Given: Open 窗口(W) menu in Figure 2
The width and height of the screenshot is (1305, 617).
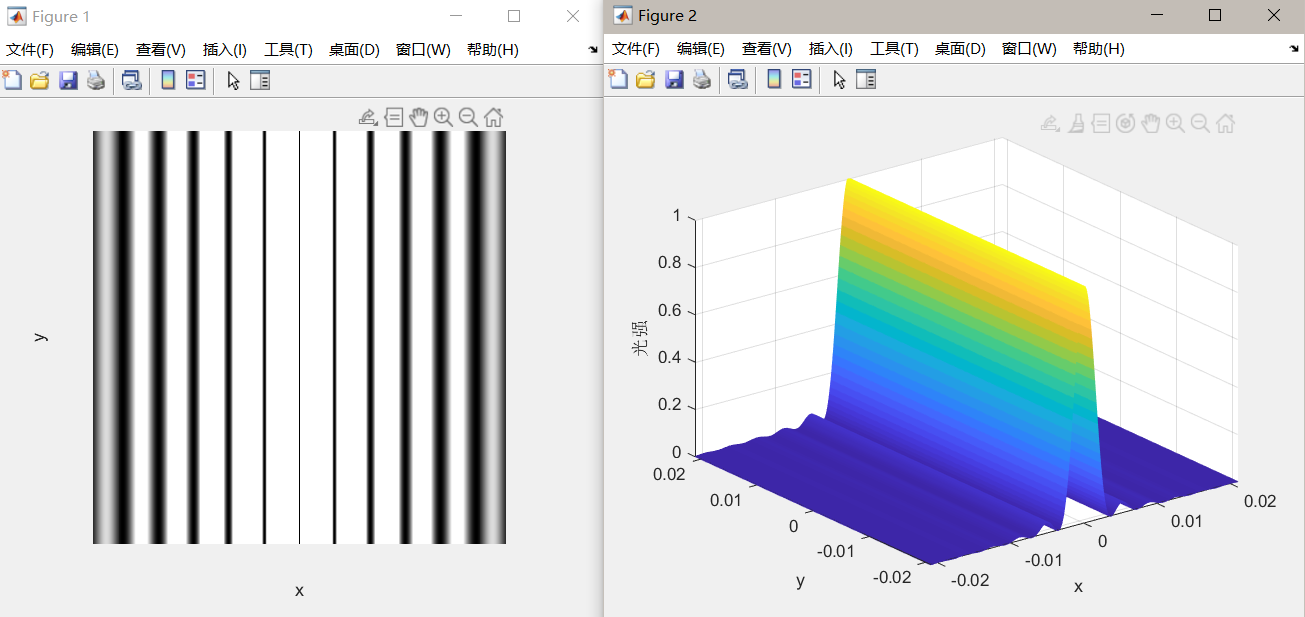Looking at the screenshot, I should pyautogui.click(x=1029, y=49).
